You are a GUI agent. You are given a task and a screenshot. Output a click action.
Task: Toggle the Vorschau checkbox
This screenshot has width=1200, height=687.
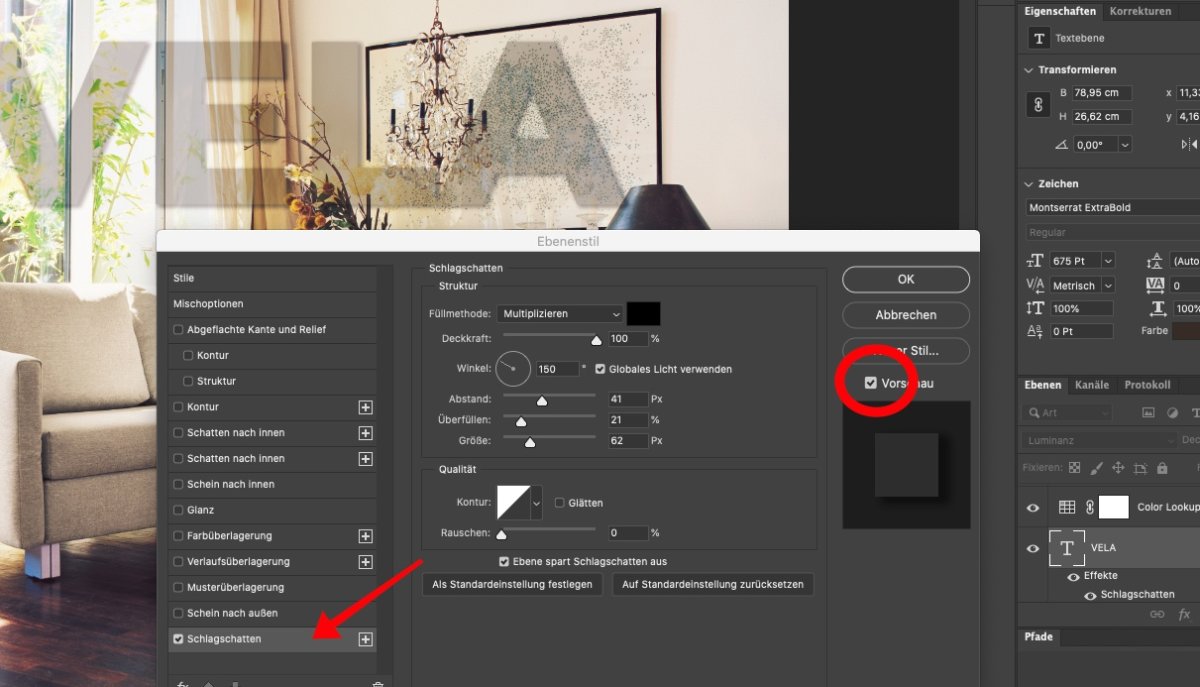click(x=871, y=383)
